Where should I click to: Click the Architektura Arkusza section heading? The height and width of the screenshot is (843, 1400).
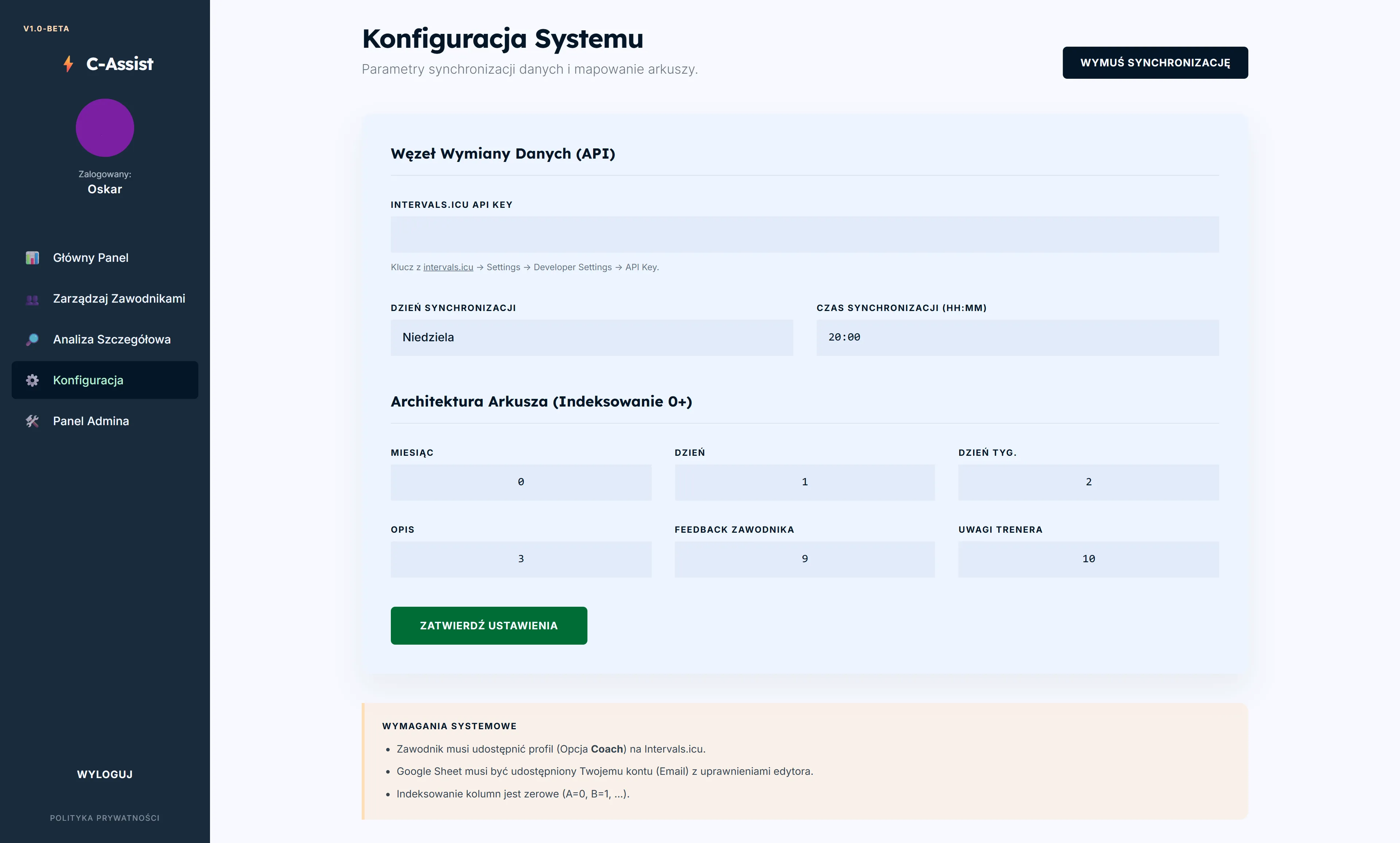(x=541, y=401)
